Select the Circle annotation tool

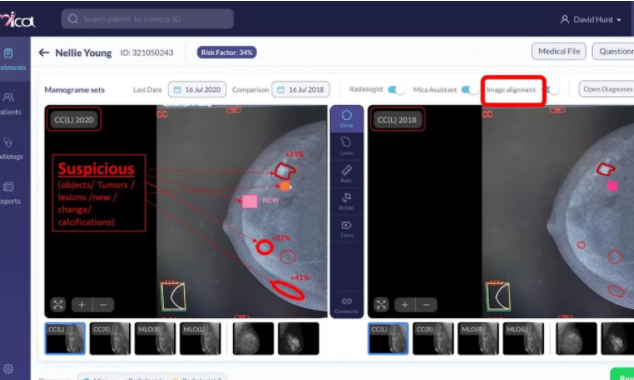(x=347, y=119)
